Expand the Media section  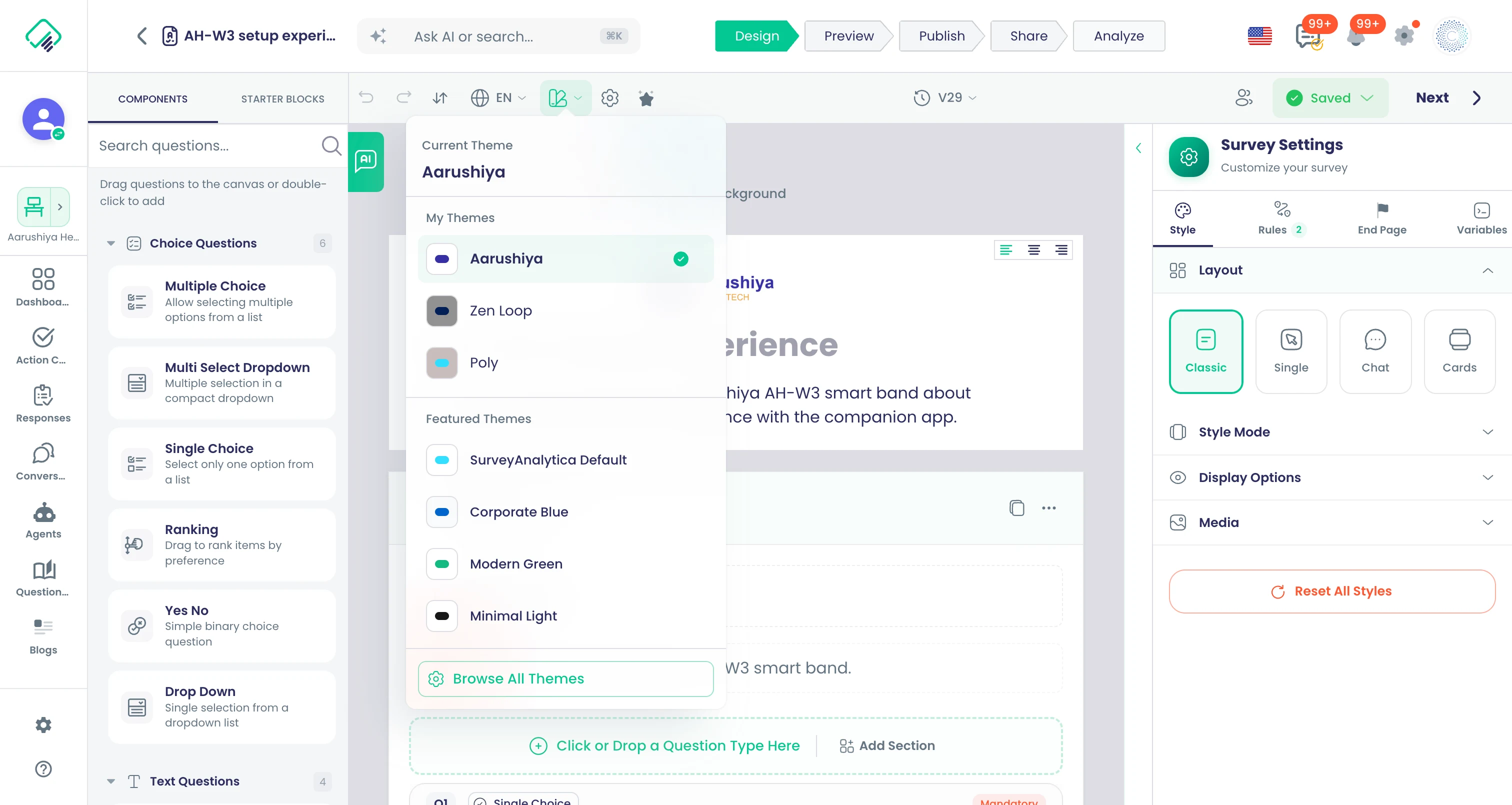coord(1332,522)
